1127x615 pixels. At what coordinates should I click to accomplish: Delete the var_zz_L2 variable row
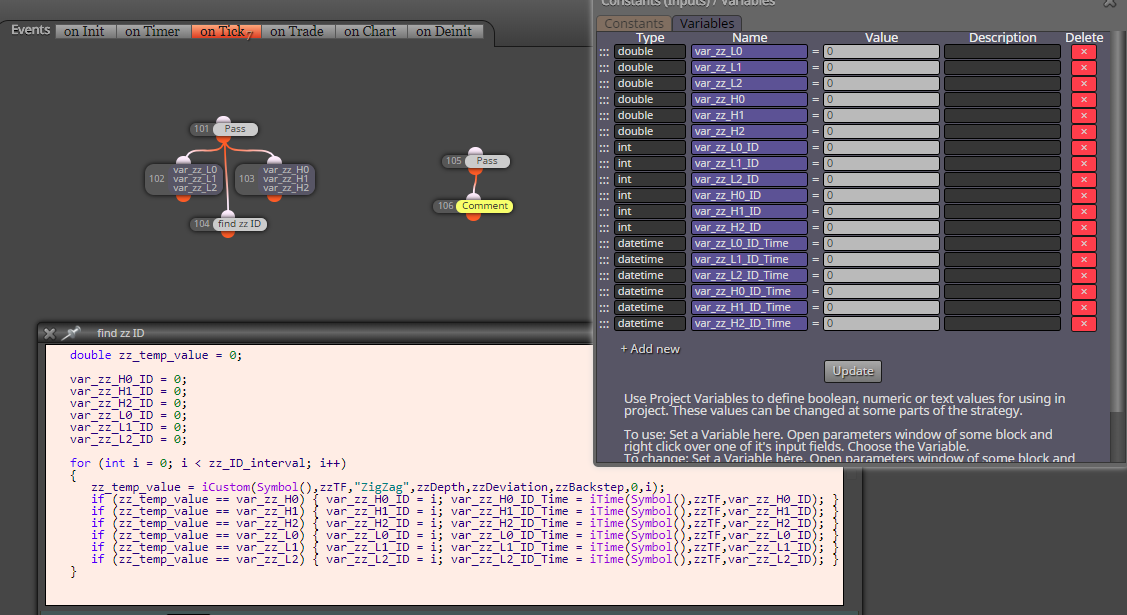point(1083,83)
